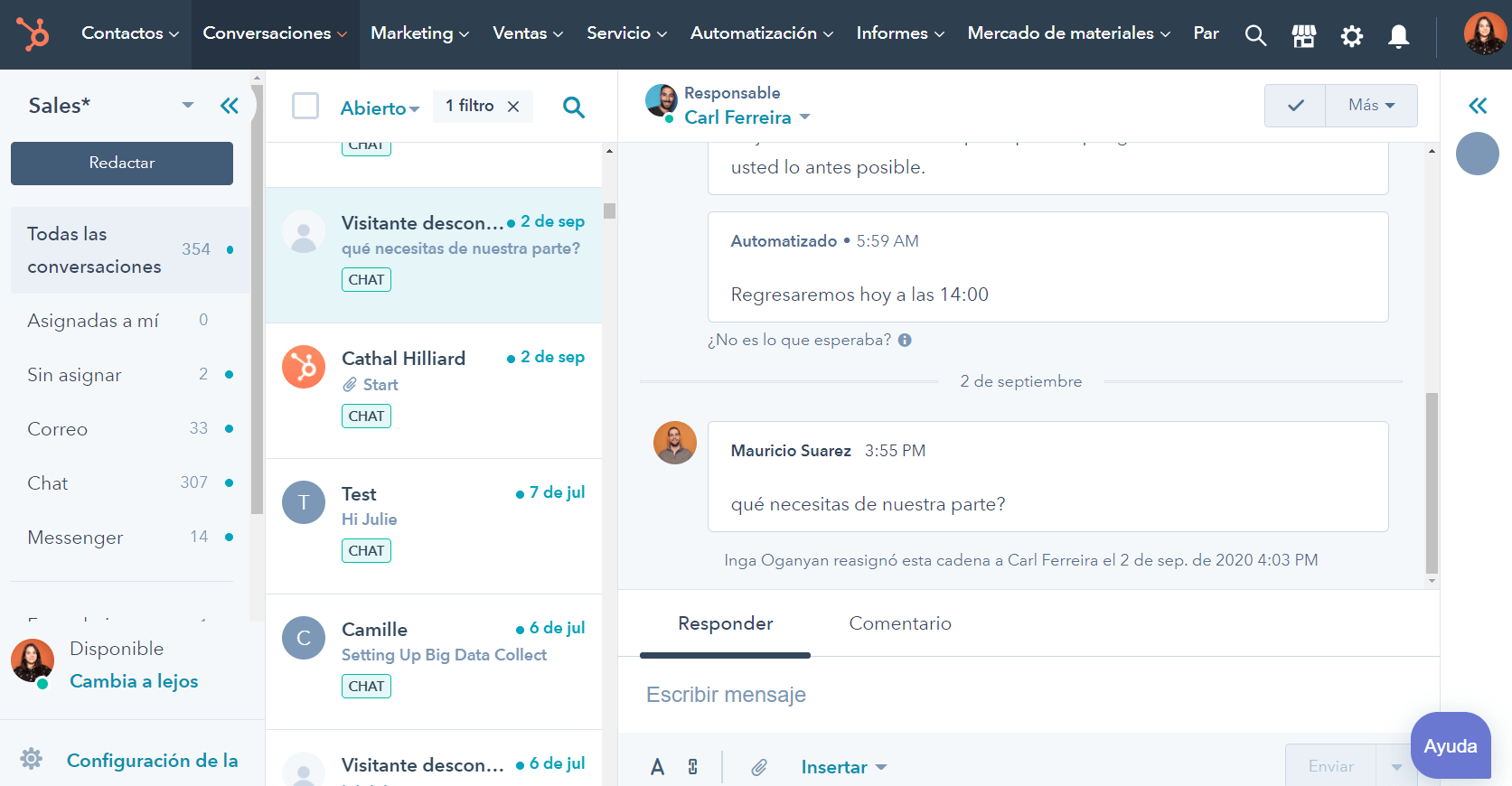Open settings gear in the top bar
The image size is (1512, 786).
1351,35
